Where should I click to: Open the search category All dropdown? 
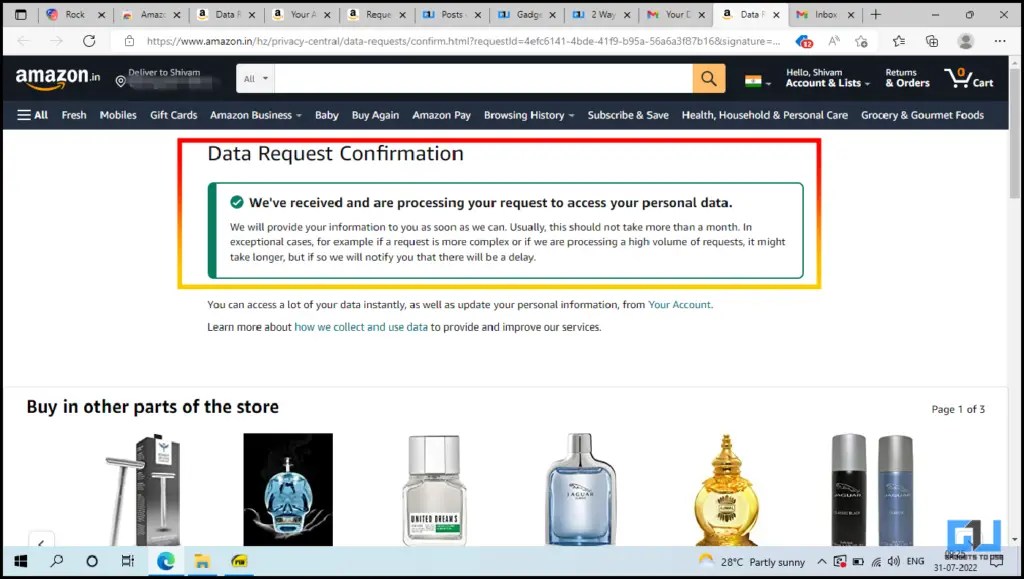[x=253, y=77]
